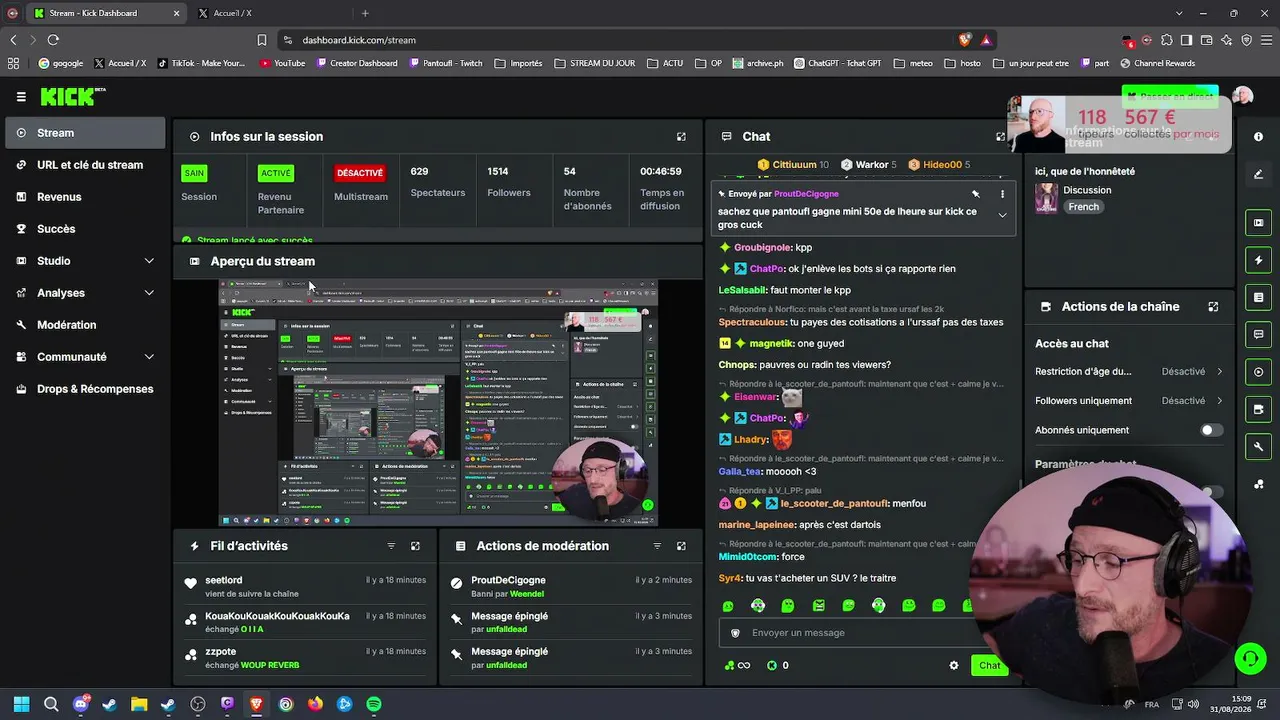Open Followers uniquement settings chevron
Image resolution: width=1280 pixels, height=720 pixels.
(1220, 401)
